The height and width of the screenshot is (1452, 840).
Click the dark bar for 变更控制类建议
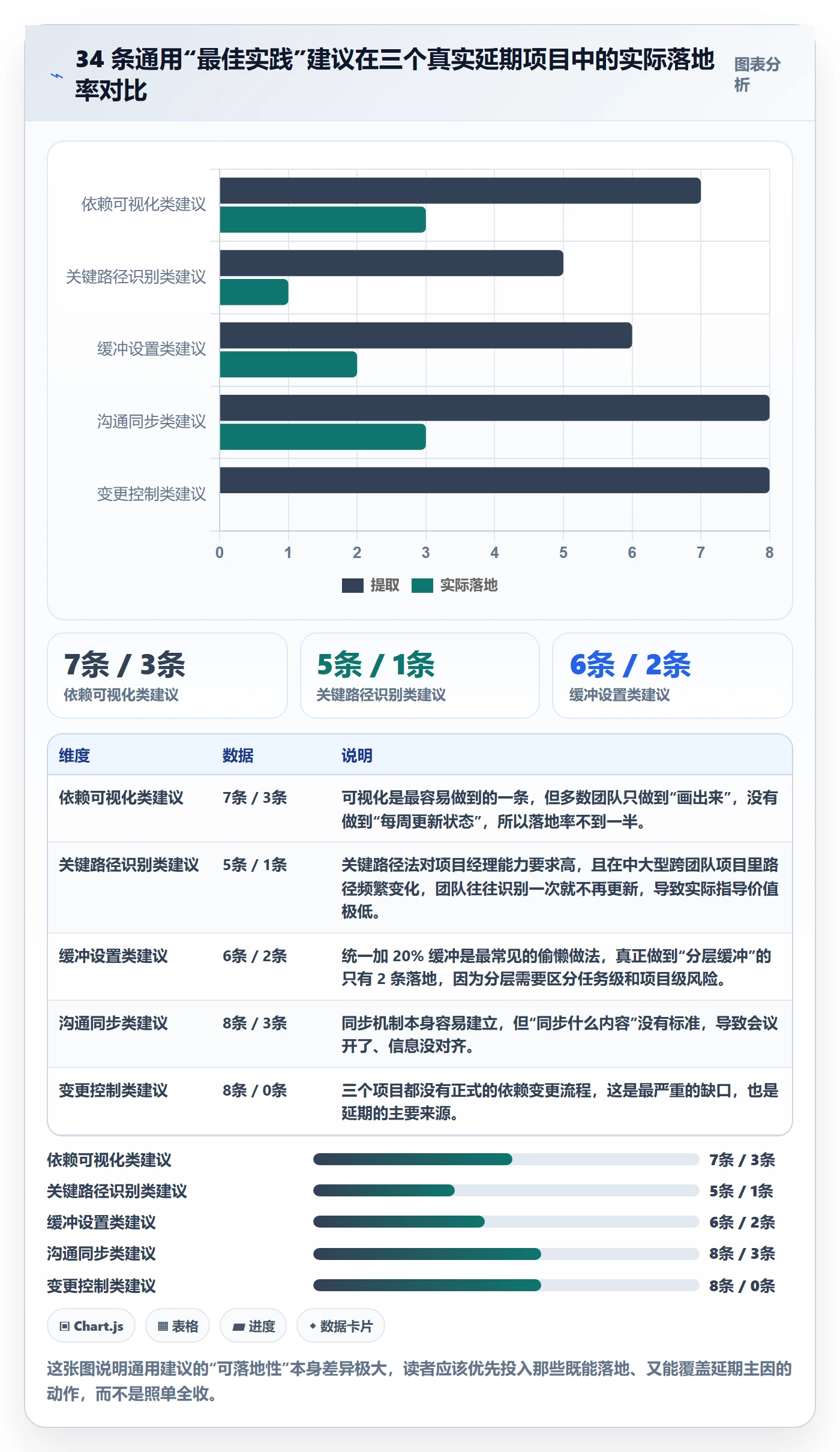coord(494,480)
